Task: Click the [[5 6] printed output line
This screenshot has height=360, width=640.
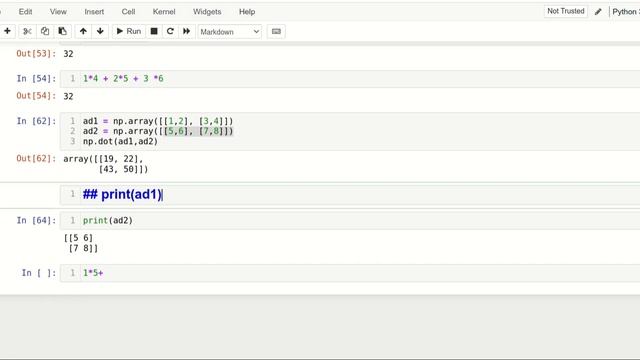Action: [x=78, y=238]
